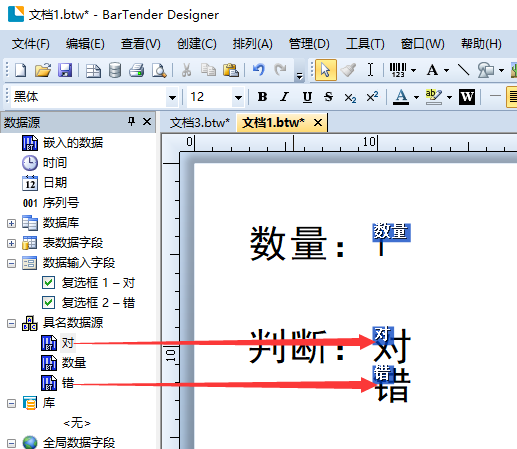The image size is (517, 449).
Task: Open the 创建(C) menu
Action: coord(197,44)
